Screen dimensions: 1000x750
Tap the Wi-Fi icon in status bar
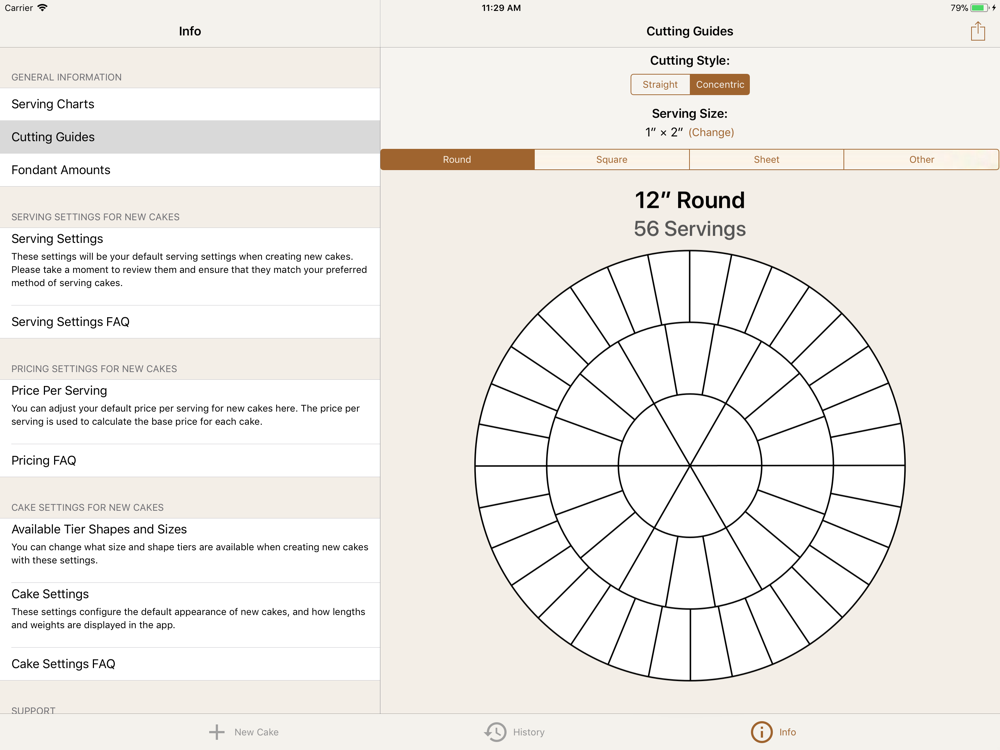(42, 8)
